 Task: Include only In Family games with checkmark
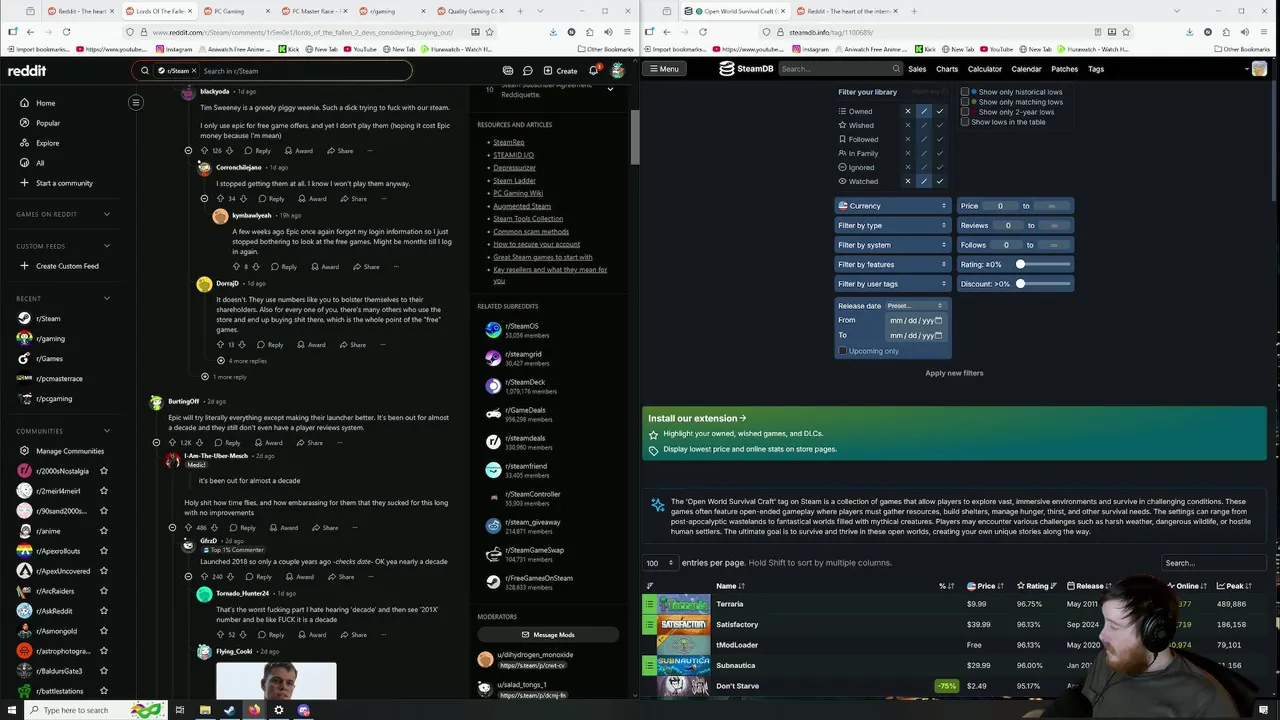pyautogui.click(x=940, y=153)
